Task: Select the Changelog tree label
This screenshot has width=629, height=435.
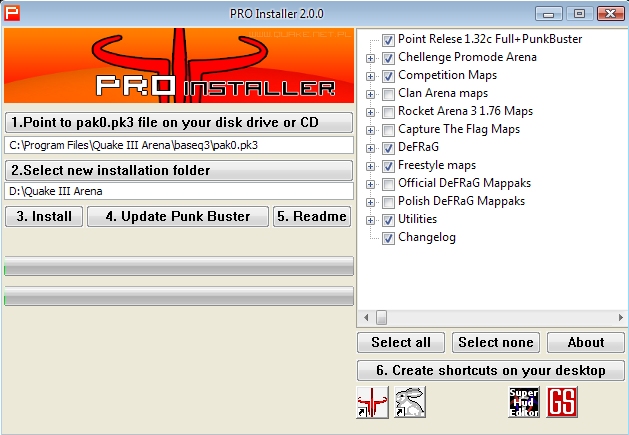Action: 427,238
